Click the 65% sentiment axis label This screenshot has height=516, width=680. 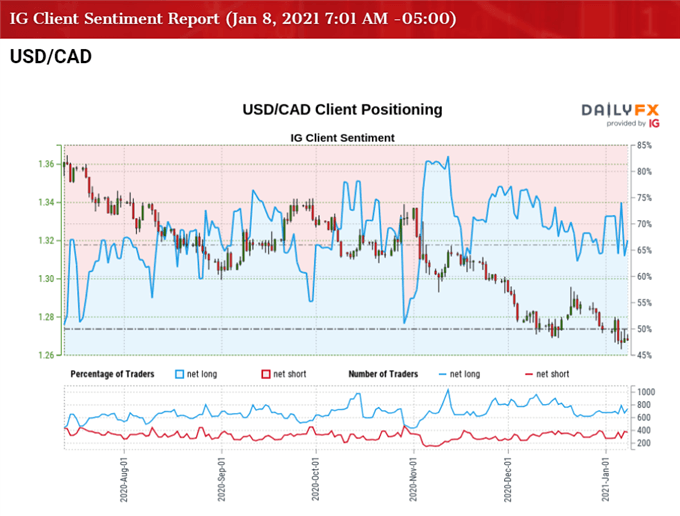[x=644, y=251]
